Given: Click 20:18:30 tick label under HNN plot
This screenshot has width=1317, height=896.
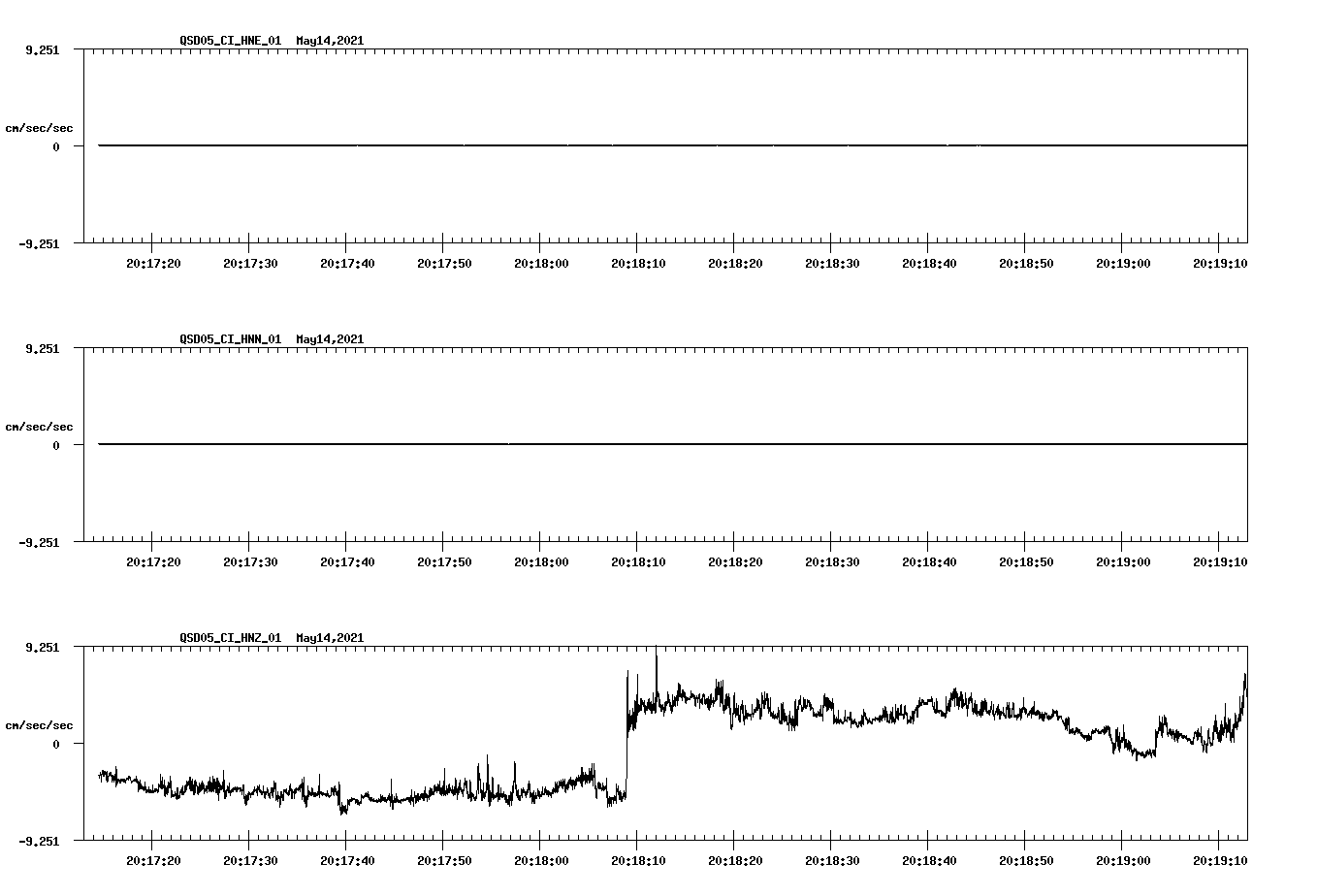Looking at the screenshot, I should pyautogui.click(x=832, y=561).
